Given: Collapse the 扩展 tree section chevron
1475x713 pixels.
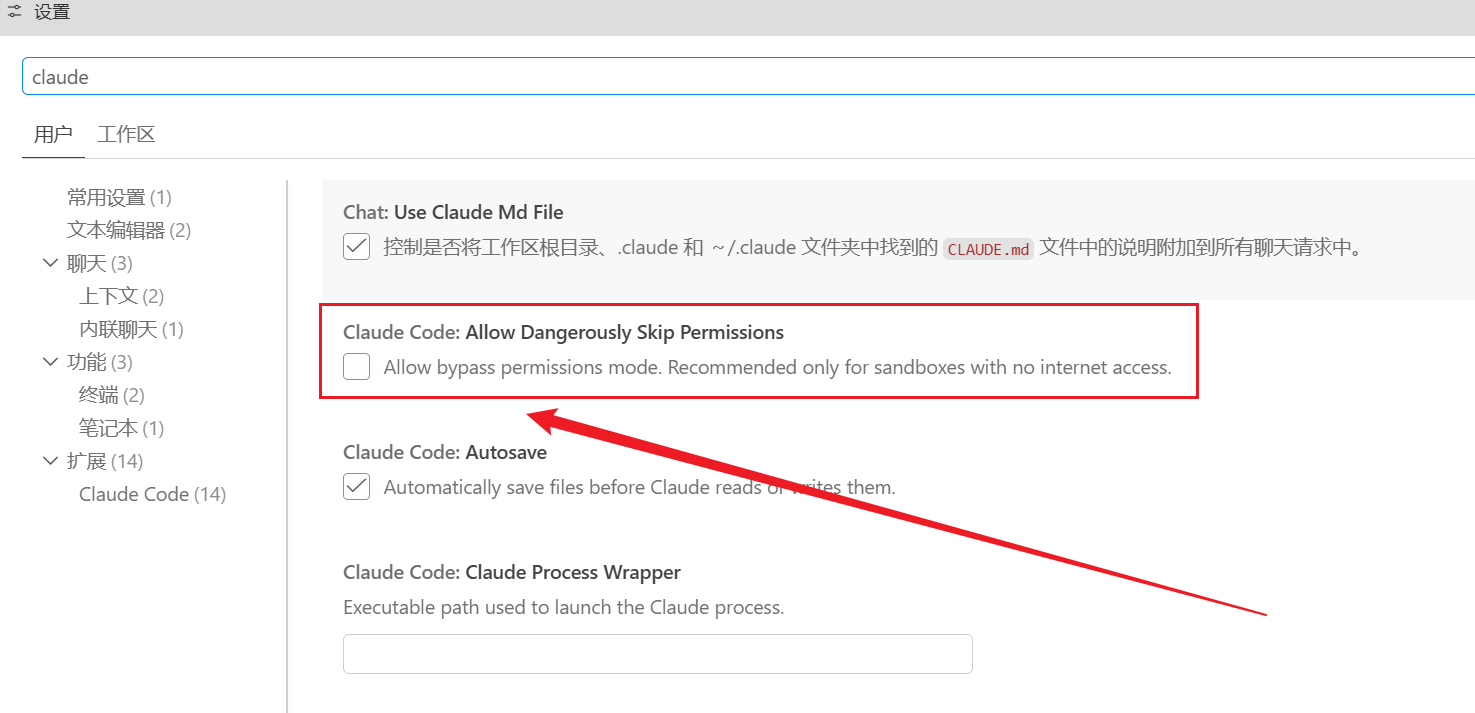Looking at the screenshot, I should (x=51, y=461).
